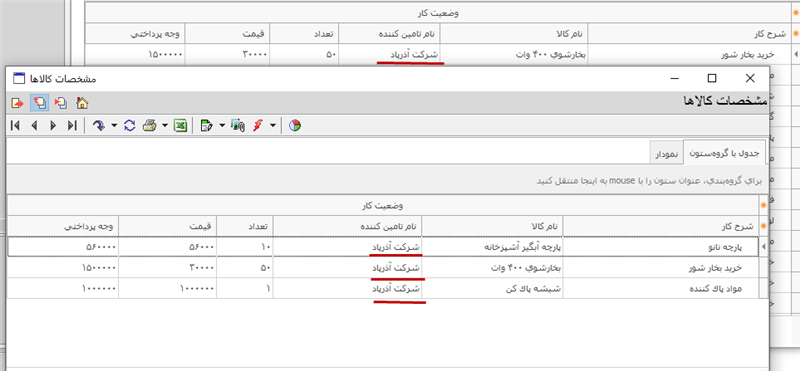Go to the previous record
This screenshot has width=800, height=371.
pyautogui.click(x=34, y=126)
